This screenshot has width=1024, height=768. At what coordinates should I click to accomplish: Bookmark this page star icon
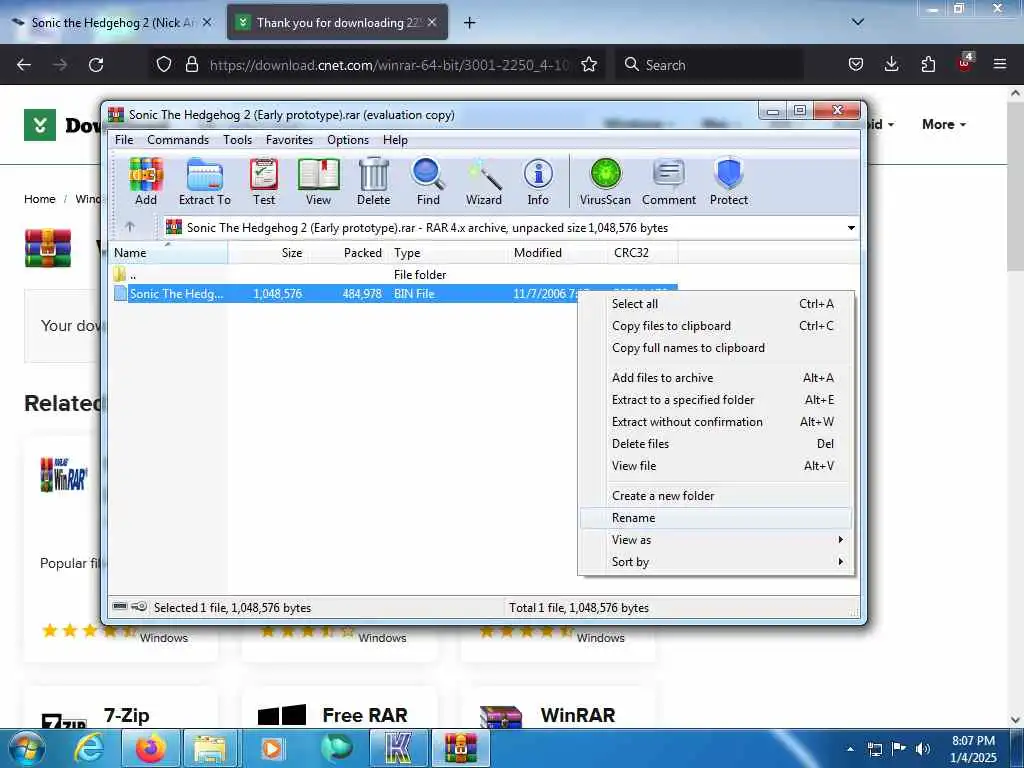coord(589,65)
